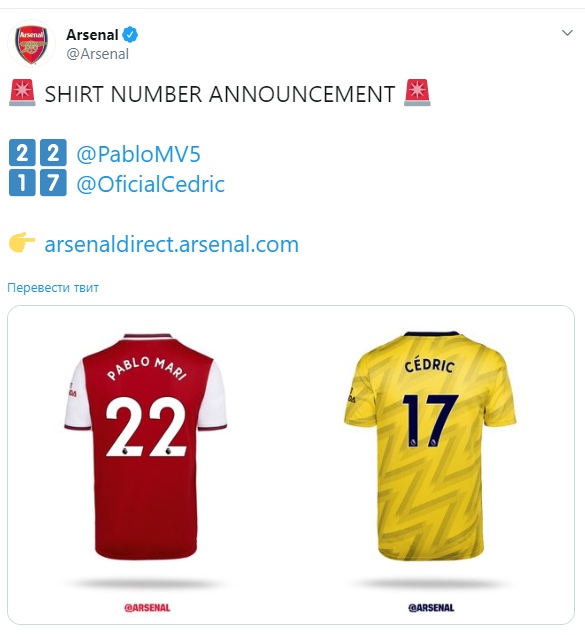Click the @Arsenal handle
Viewport: 585px width, 635px height.
point(98,54)
